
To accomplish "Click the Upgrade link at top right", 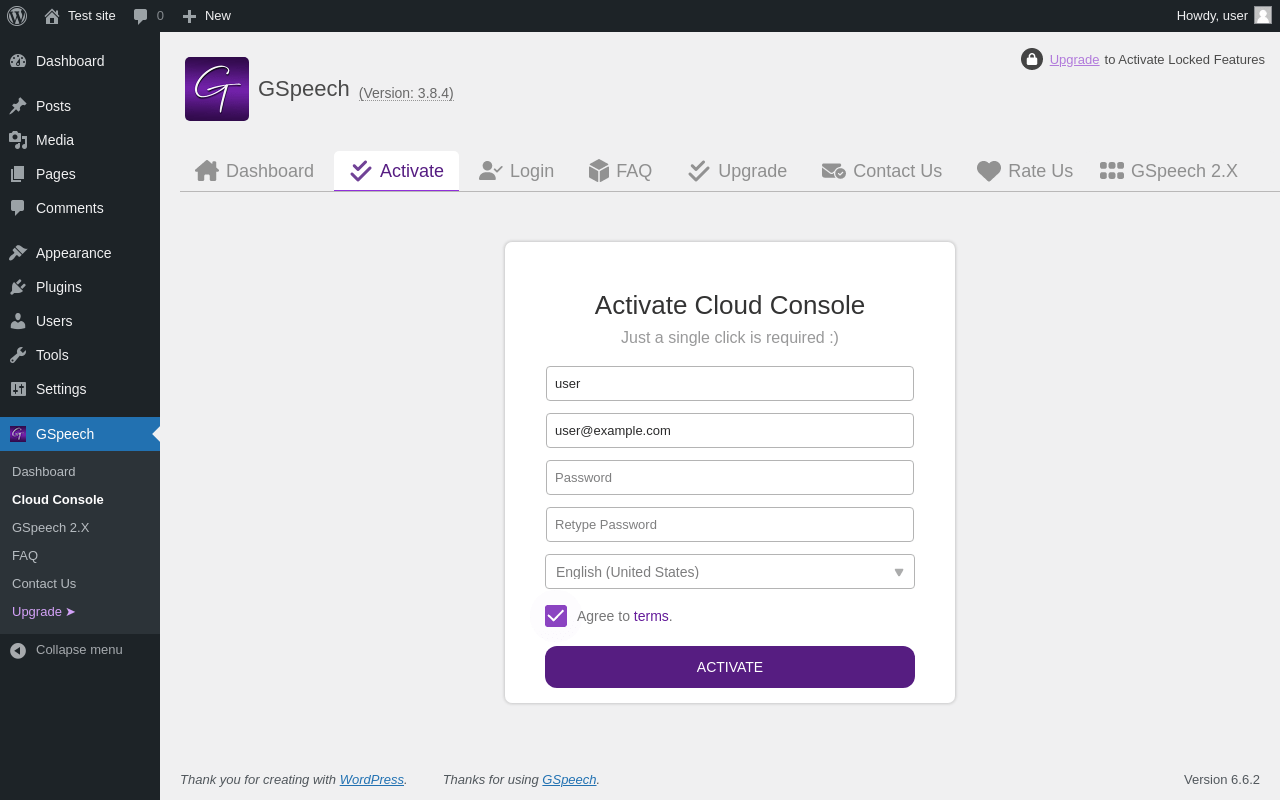I will pyautogui.click(x=1074, y=59).
